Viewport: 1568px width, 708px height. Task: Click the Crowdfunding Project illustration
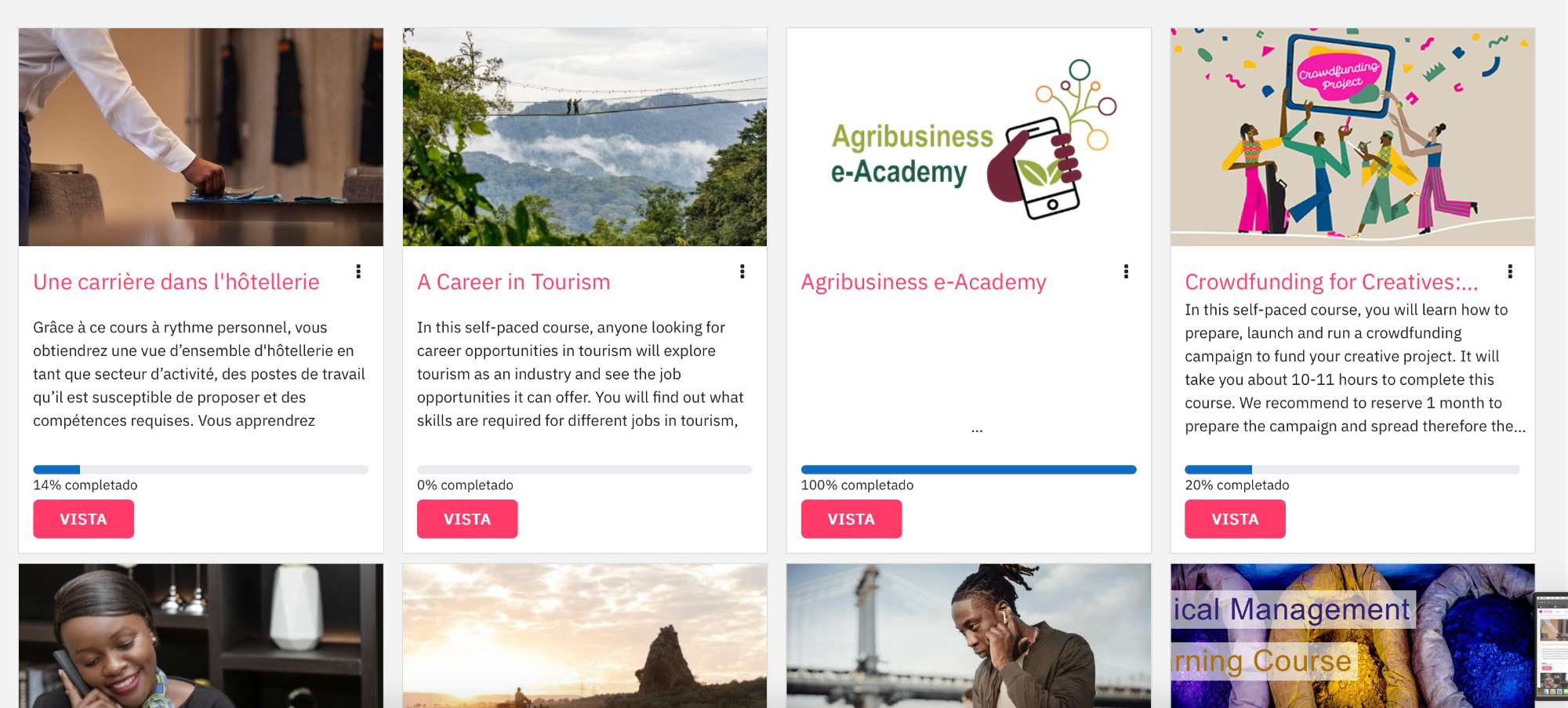click(x=1352, y=137)
